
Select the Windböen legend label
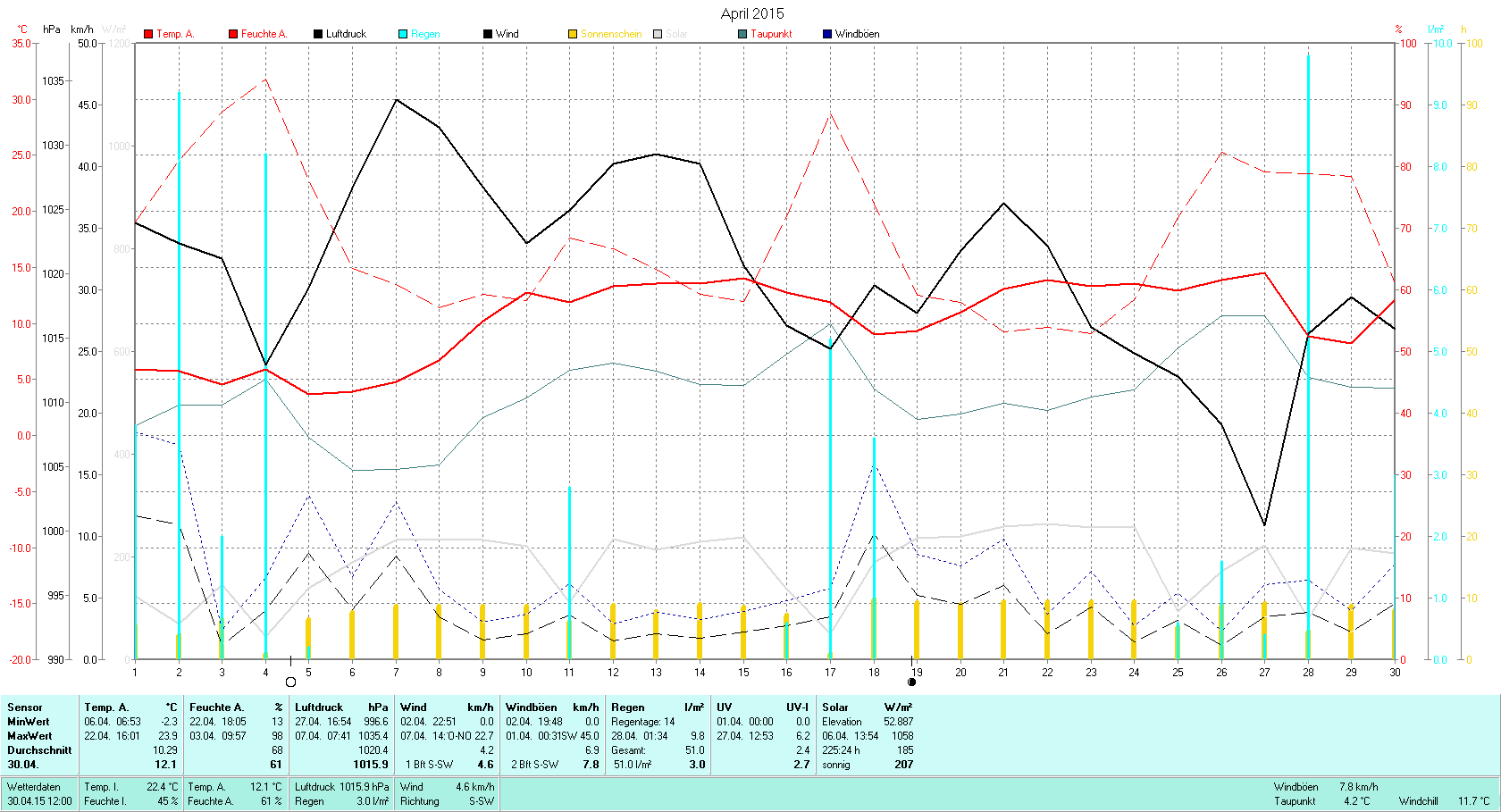coord(857,34)
